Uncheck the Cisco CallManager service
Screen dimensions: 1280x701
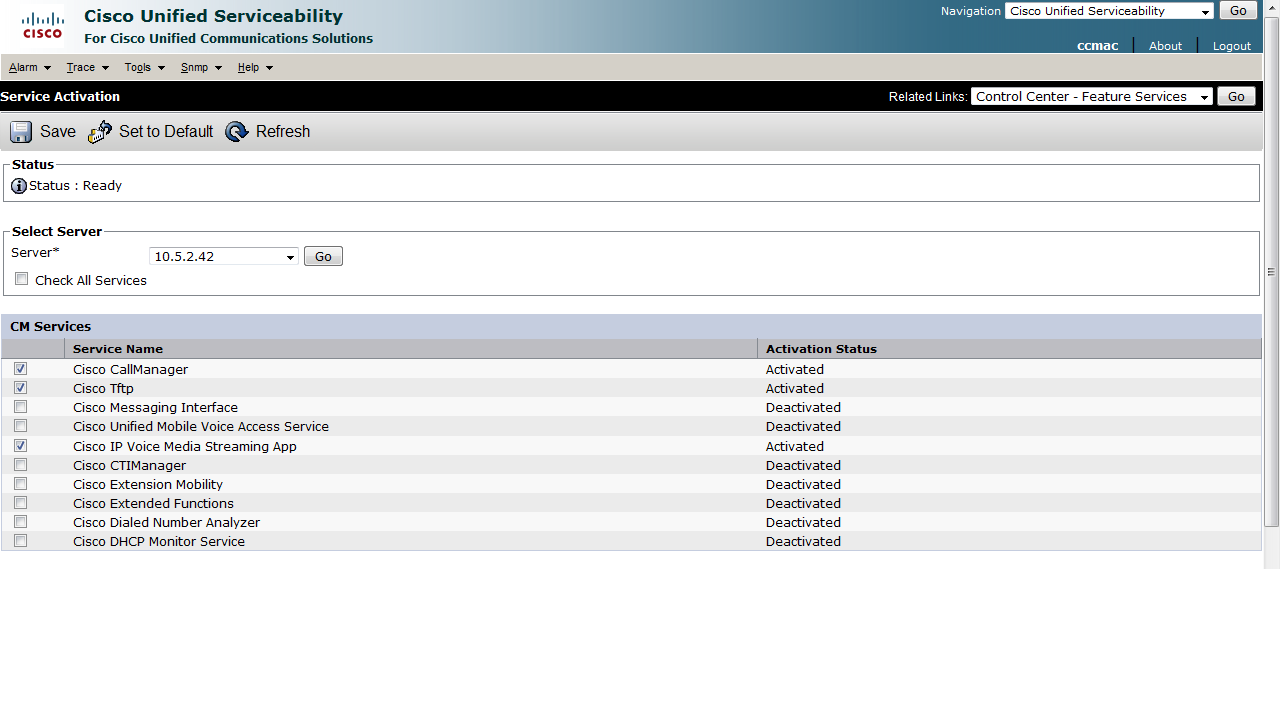(21, 369)
